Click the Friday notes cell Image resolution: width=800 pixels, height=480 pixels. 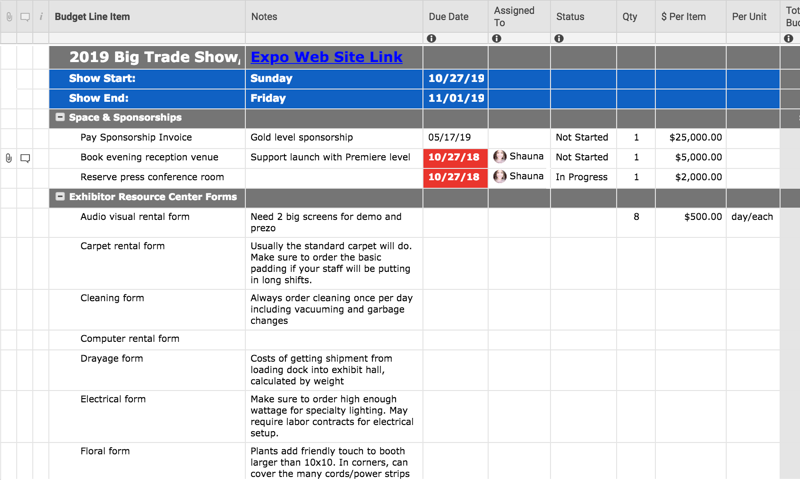pyautogui.click(x=334, y=98)
